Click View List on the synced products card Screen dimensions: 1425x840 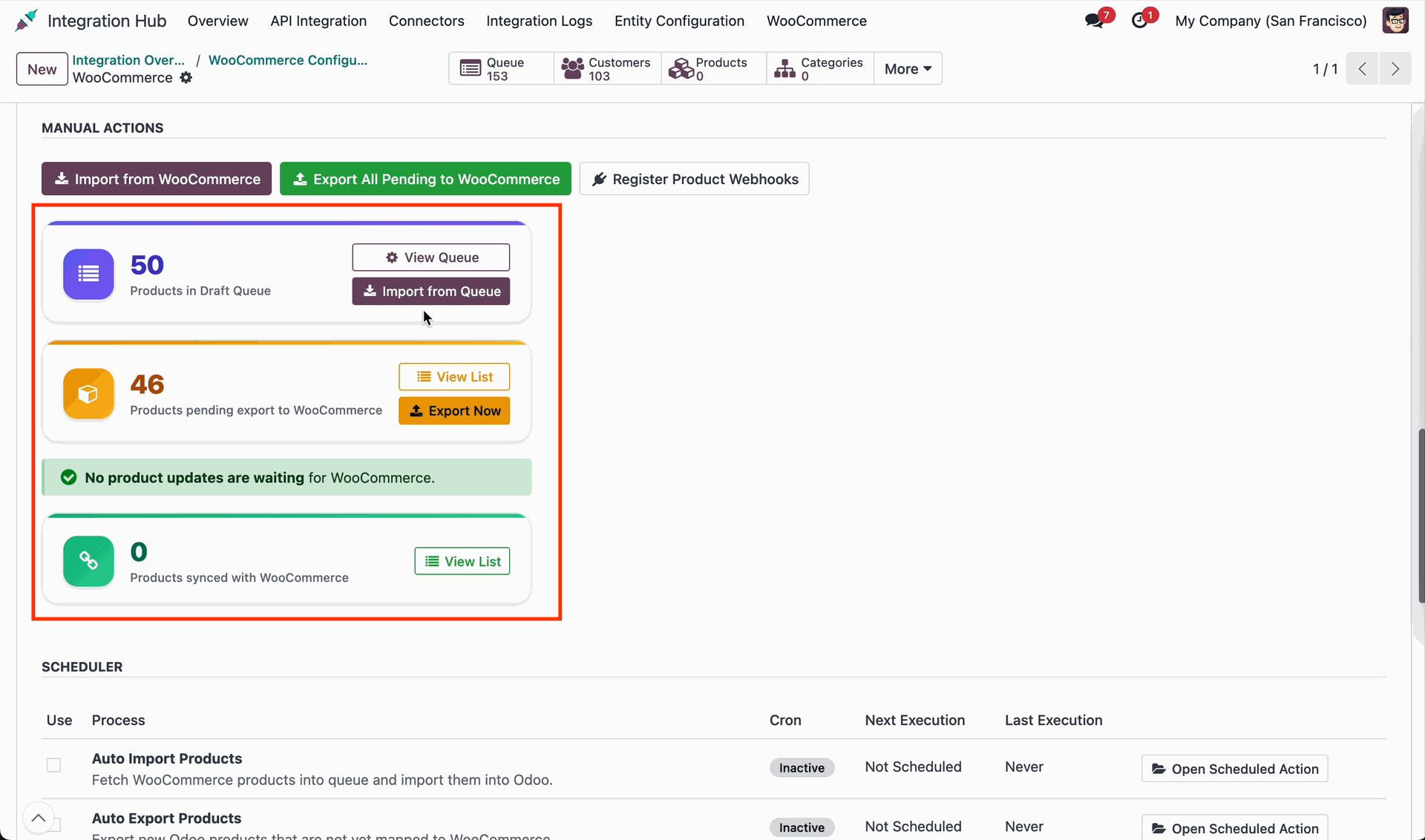[462, 562]
